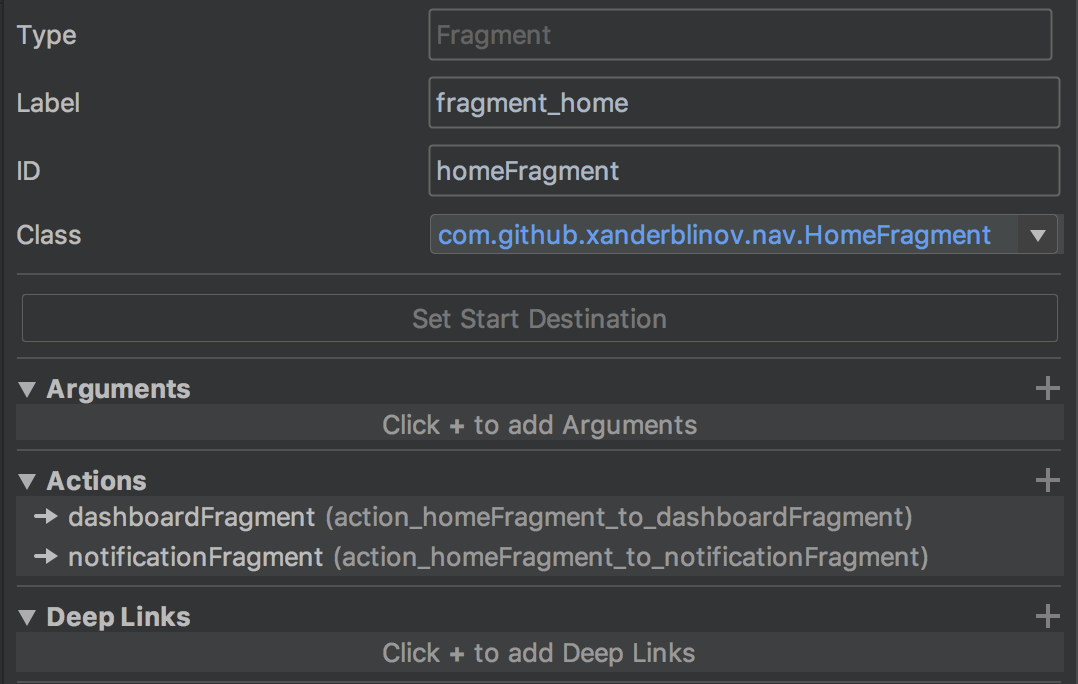The image size is (1078, 684).
Task: Click the arrow icon beside notificationFragment action
Action: [46, 557]
